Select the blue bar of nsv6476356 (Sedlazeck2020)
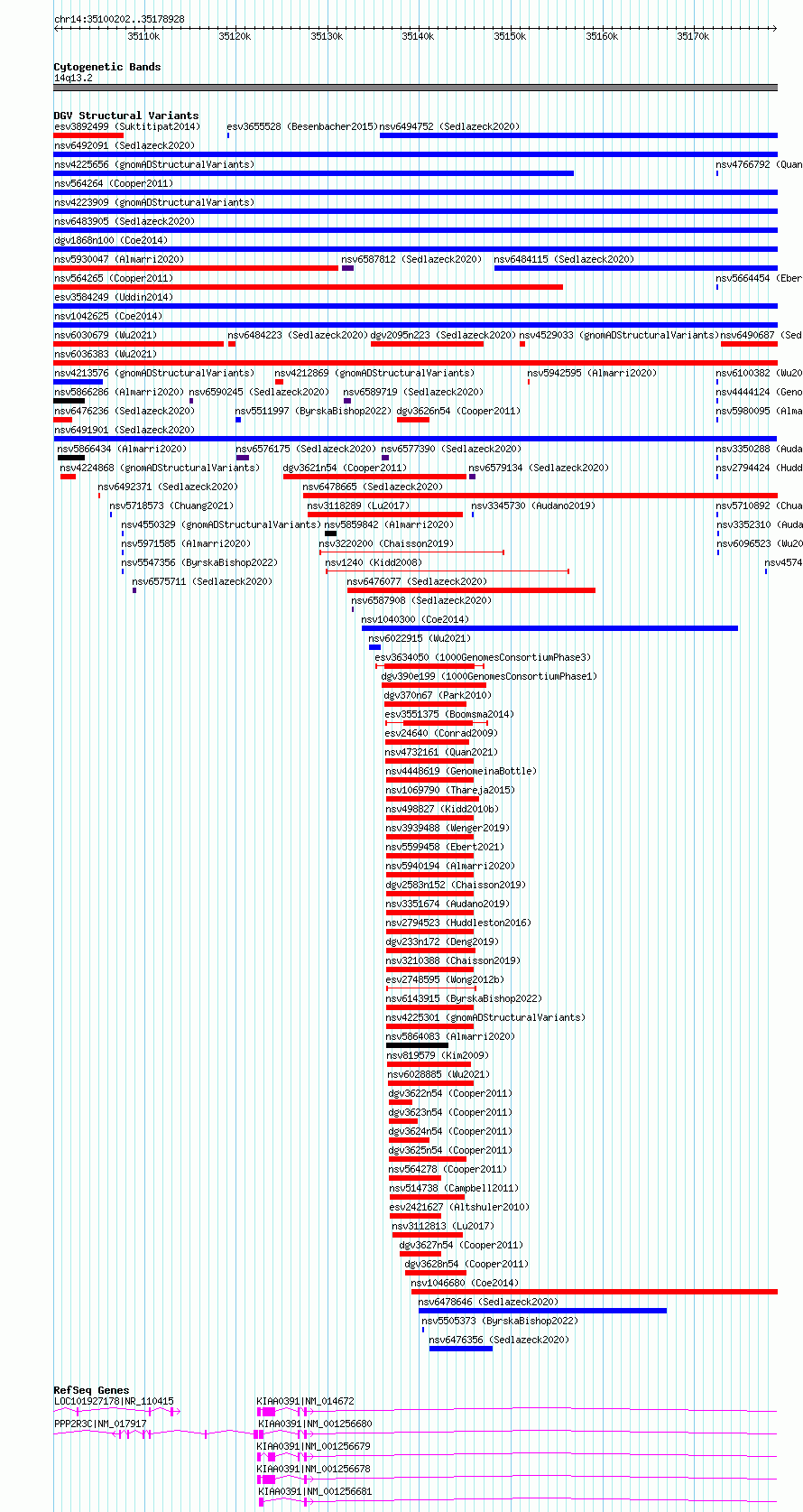This screenshot has width=803, height=1512. point(461,1349)
